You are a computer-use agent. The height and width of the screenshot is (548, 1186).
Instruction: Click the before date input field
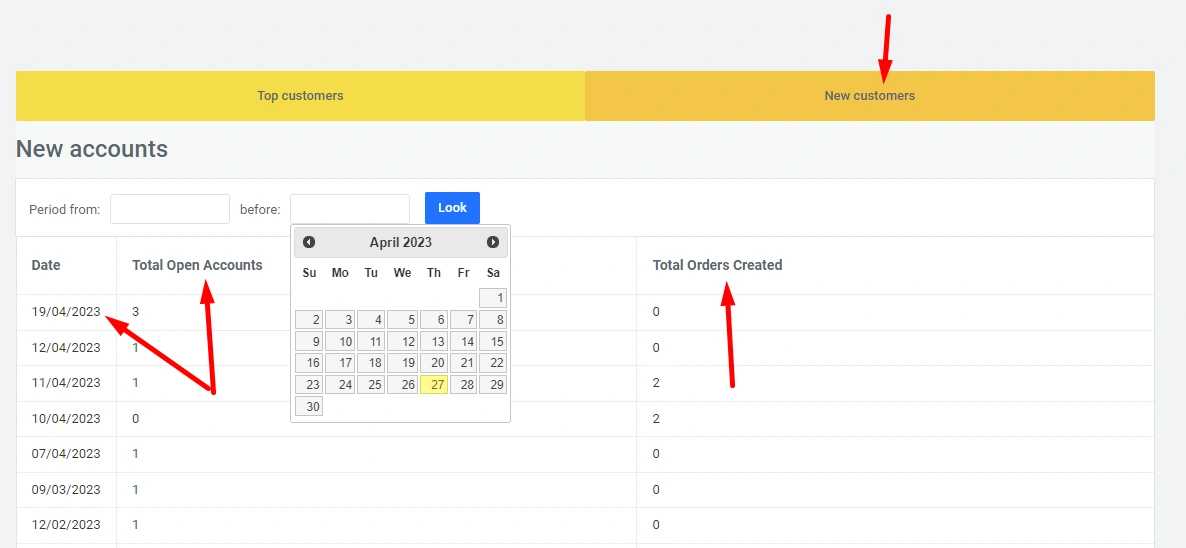[x=350, y=209]
